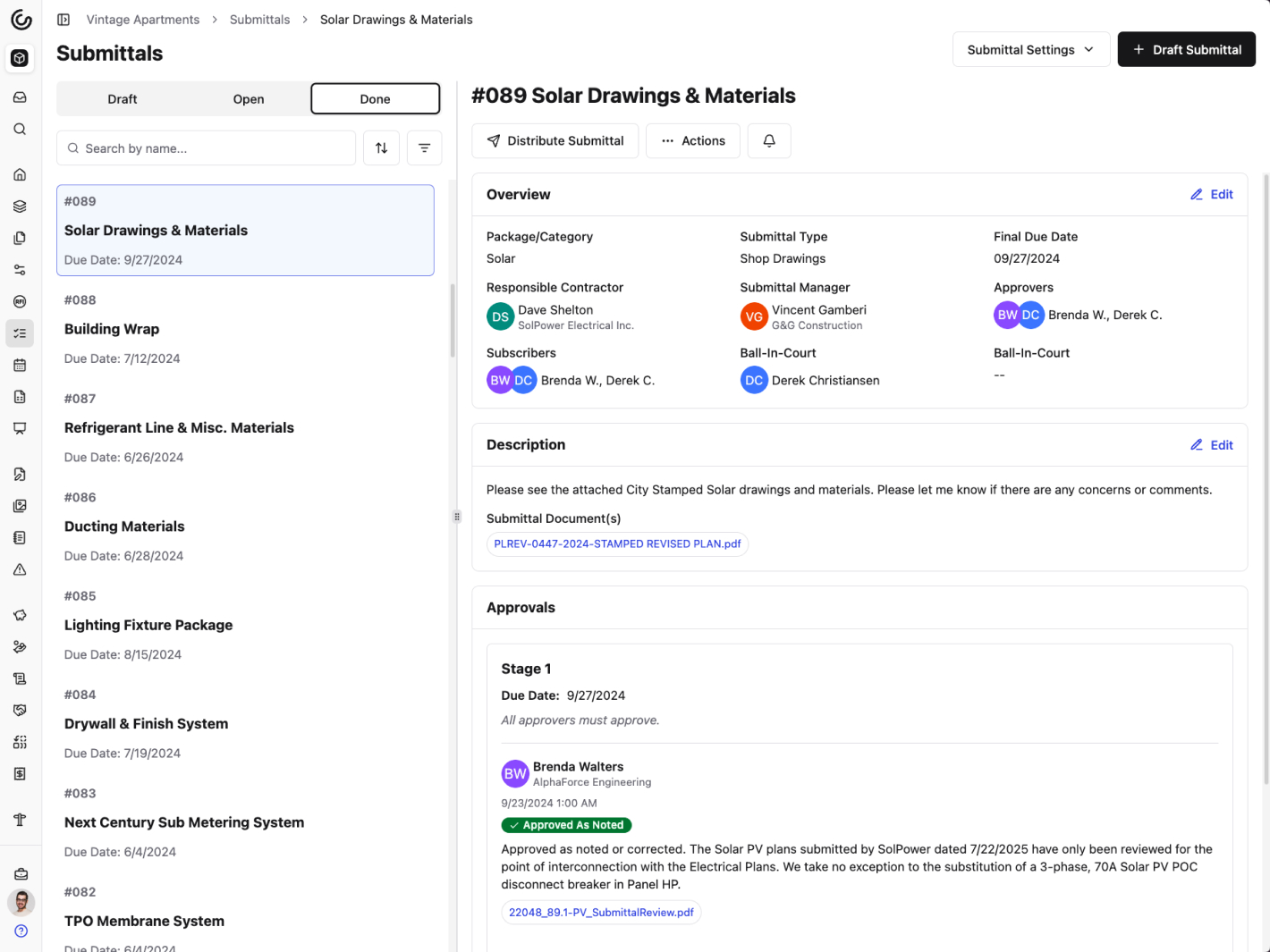Image resolution: width=1270 pixels, height=952 pixels.
Task: Open the Issues warning icon in the sidebar
Action: click(20, 569)
